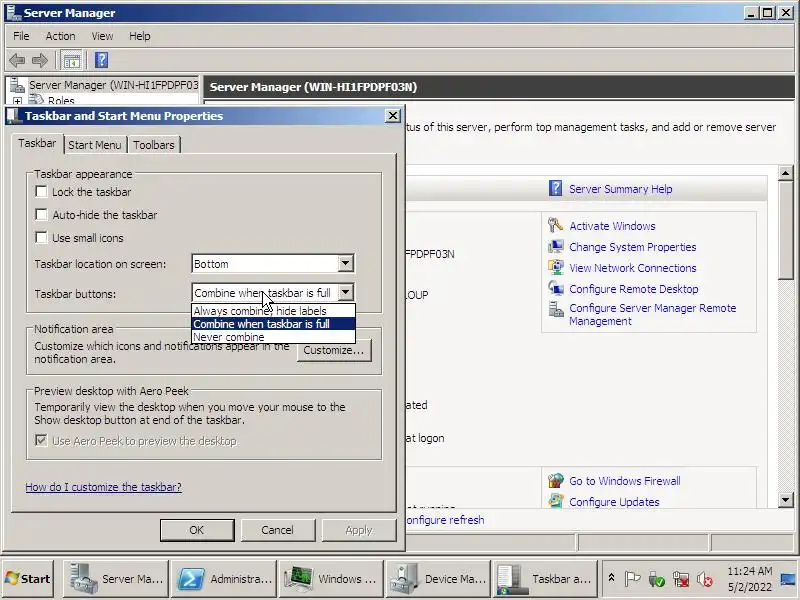Open the Action menu
The height and width of the screenshot is (600, 800).
(x=60, y=36)
